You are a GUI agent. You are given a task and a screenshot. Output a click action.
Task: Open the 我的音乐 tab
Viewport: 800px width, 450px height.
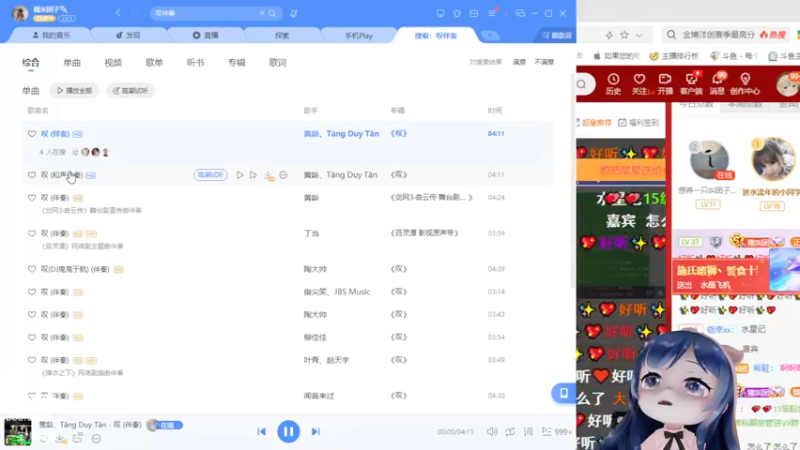coord(52,35)
